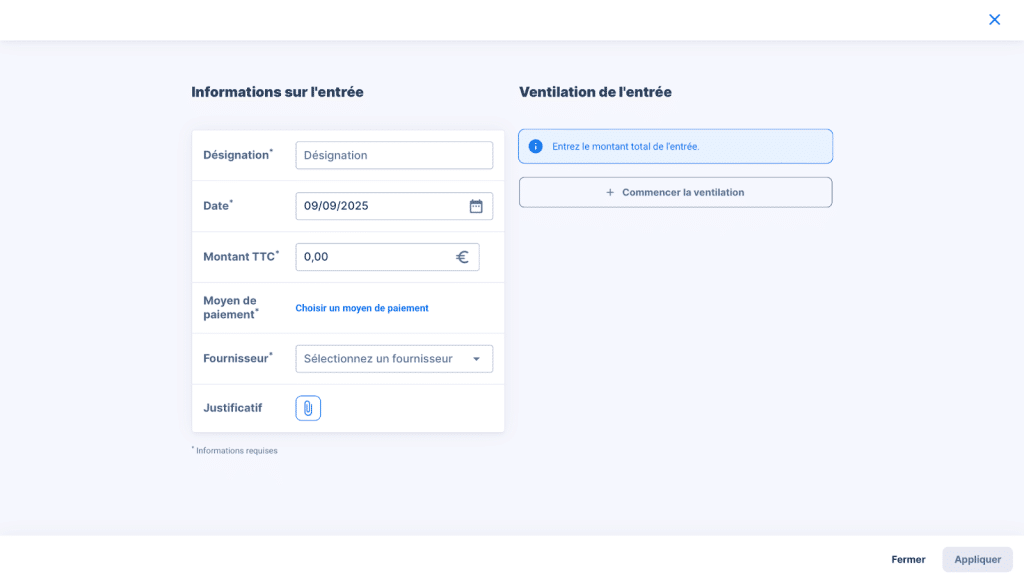Close the entry dialog with the X icon

(994, 19)
